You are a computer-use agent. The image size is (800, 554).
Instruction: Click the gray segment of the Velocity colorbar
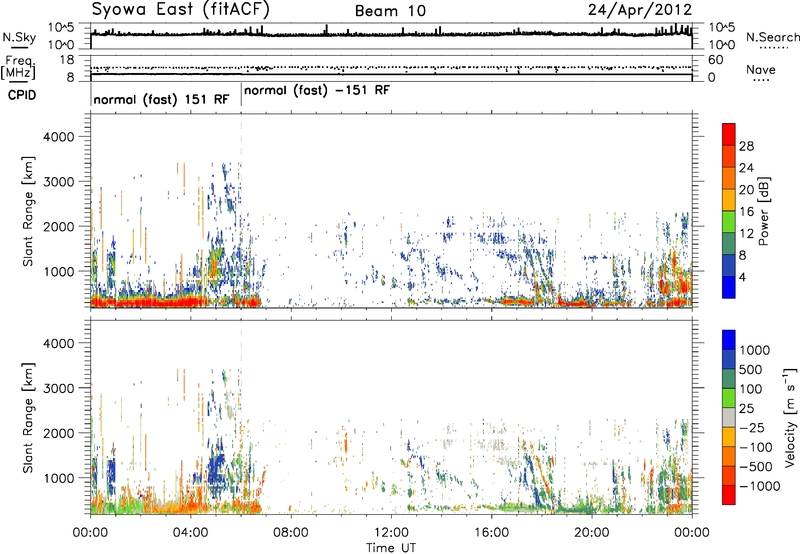click(729, 418)
